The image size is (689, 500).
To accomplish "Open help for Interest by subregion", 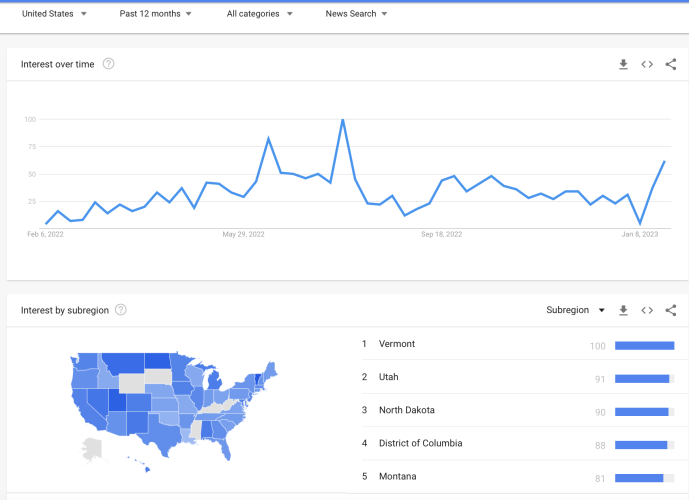I will pyautogui.click(x=121, y=310).
